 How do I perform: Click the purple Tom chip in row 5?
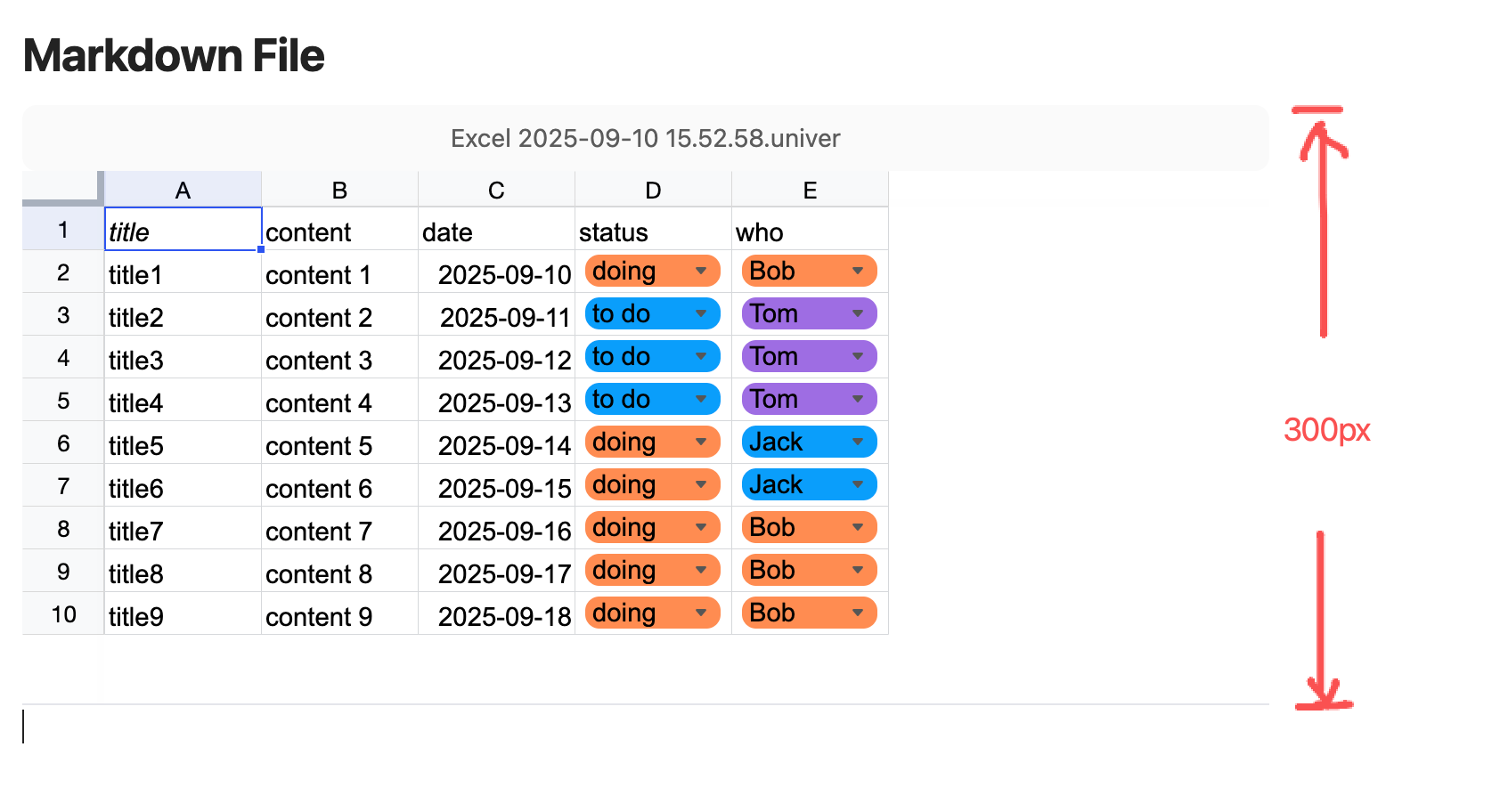tap(791, 400)
